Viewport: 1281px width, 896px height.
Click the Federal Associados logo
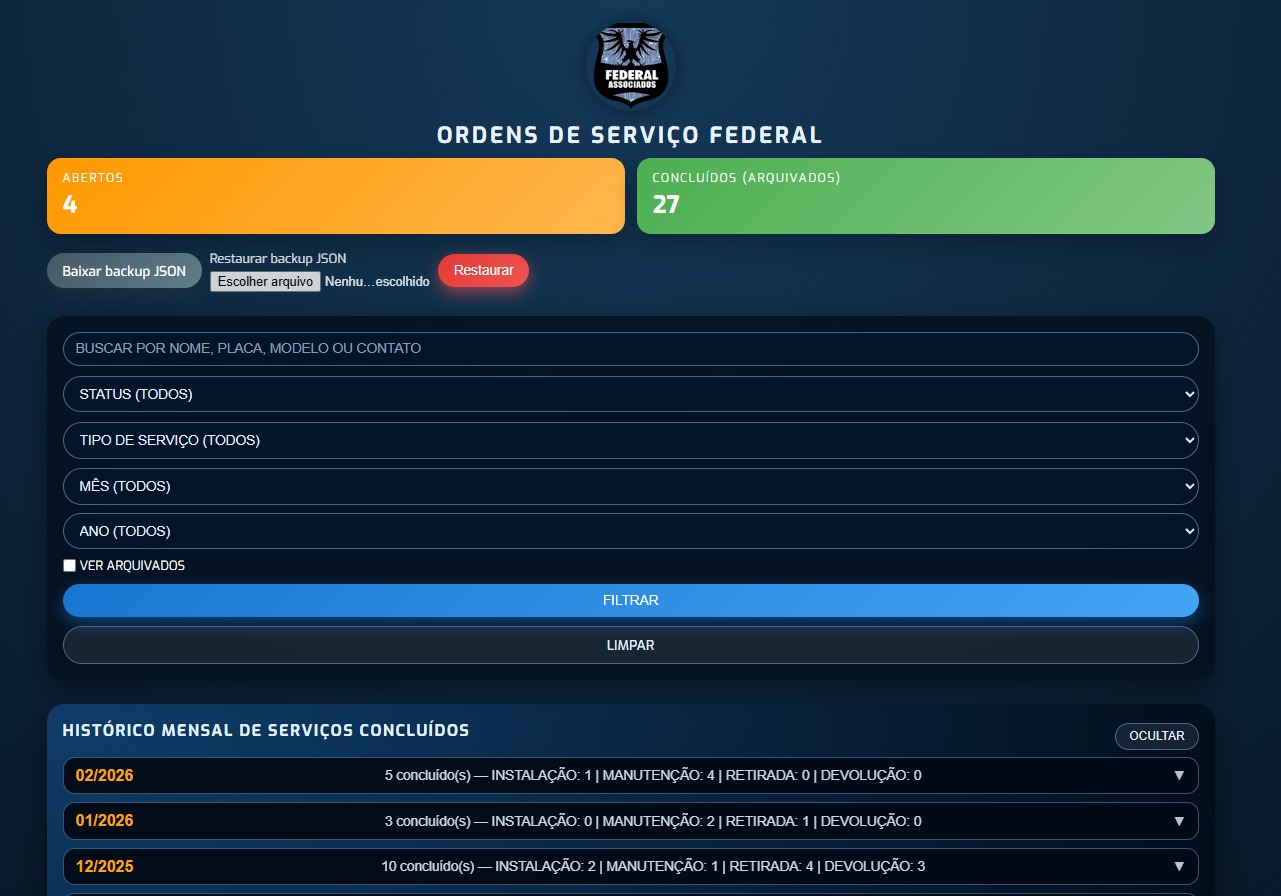coord(630,64)
